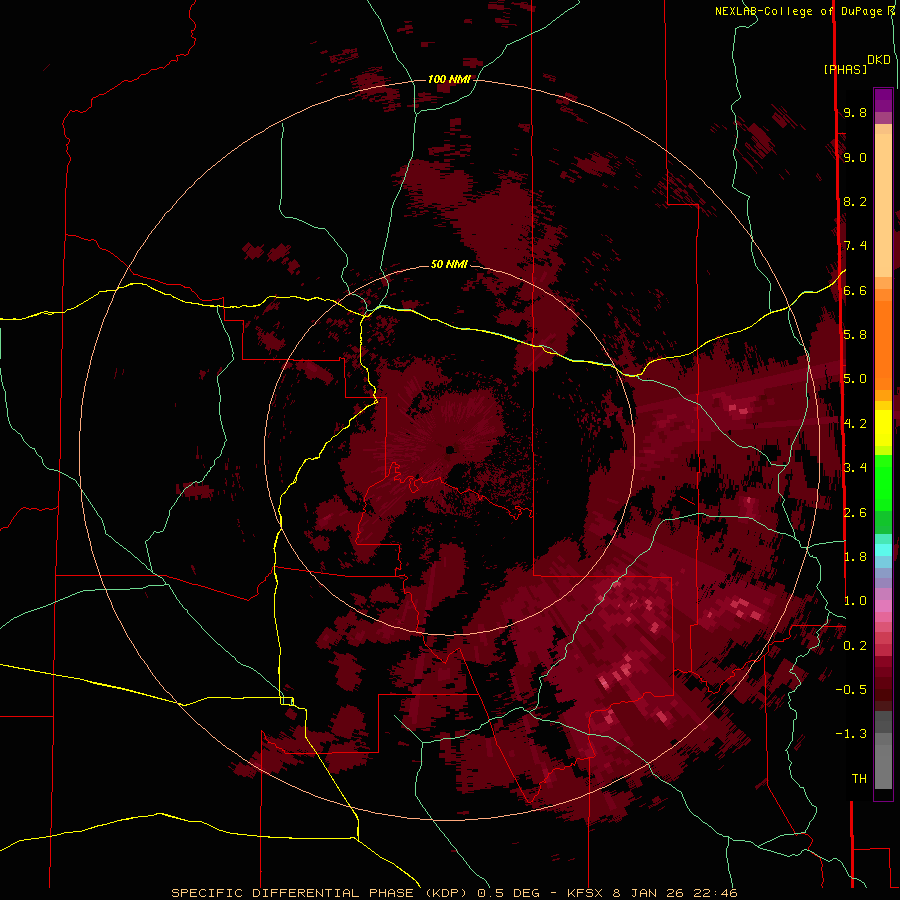Click the 9.8 value on color scale
This screenshot has width=900, height=900.
pyautogui.click(x=855, y=112)
